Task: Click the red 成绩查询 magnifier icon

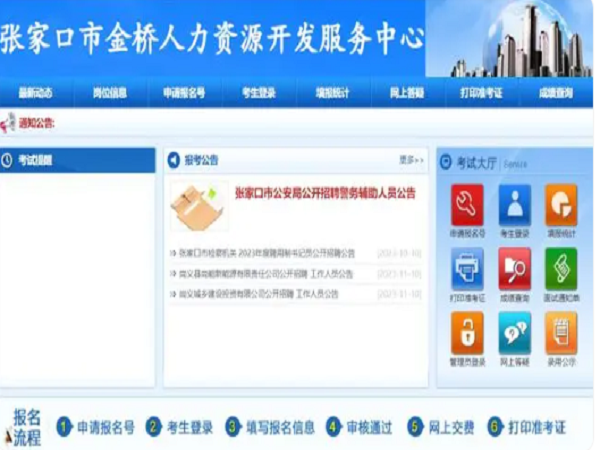Action: click(514, 269)
